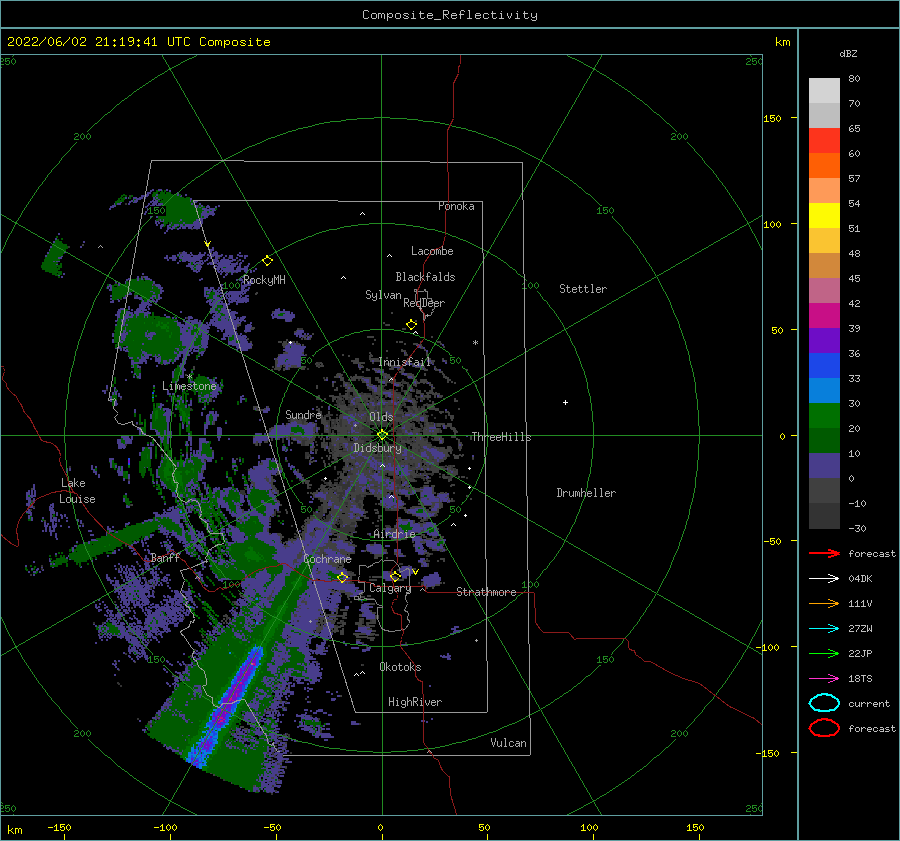Click the RedDeer city label
The height and width of the screenshot is (841, 900).
(424, 303)
